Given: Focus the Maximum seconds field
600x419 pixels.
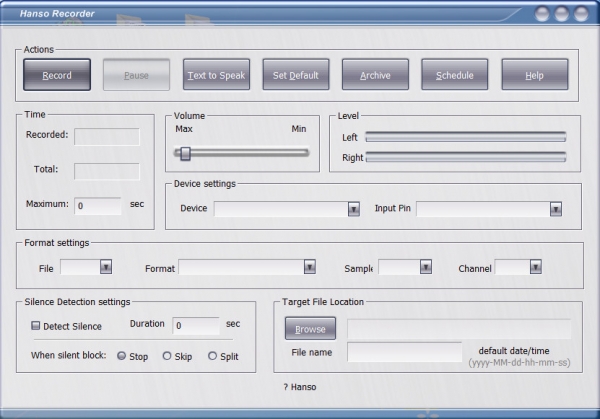Looking at the screenshot, I should 98,206.
